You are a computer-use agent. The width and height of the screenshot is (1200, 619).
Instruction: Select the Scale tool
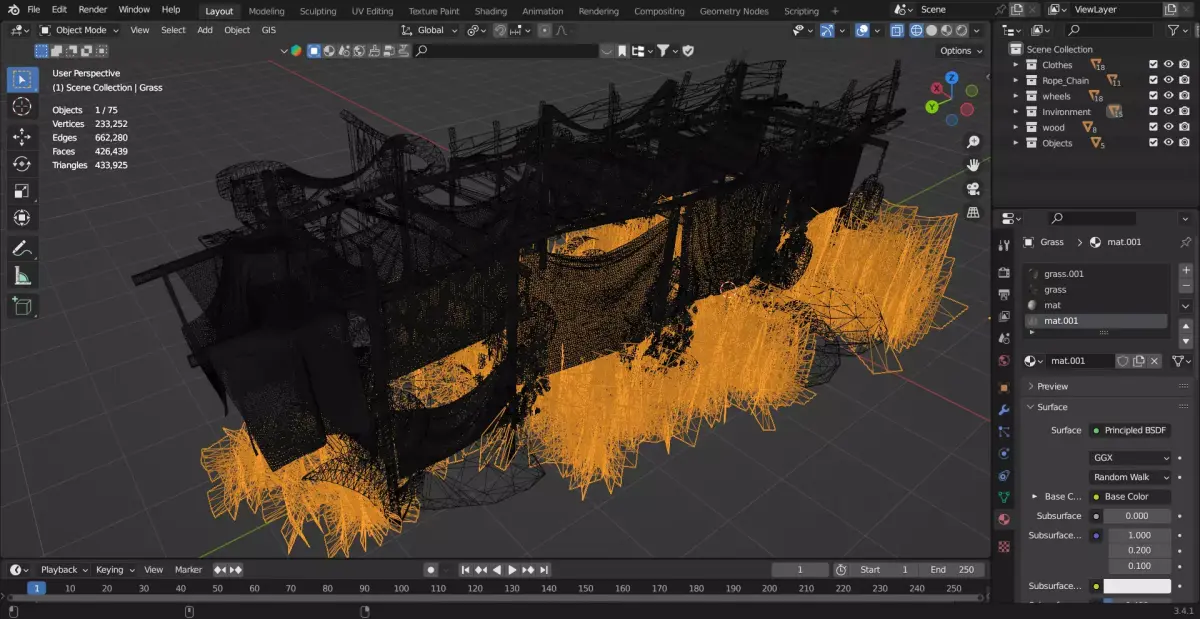[x=22, y=191]
